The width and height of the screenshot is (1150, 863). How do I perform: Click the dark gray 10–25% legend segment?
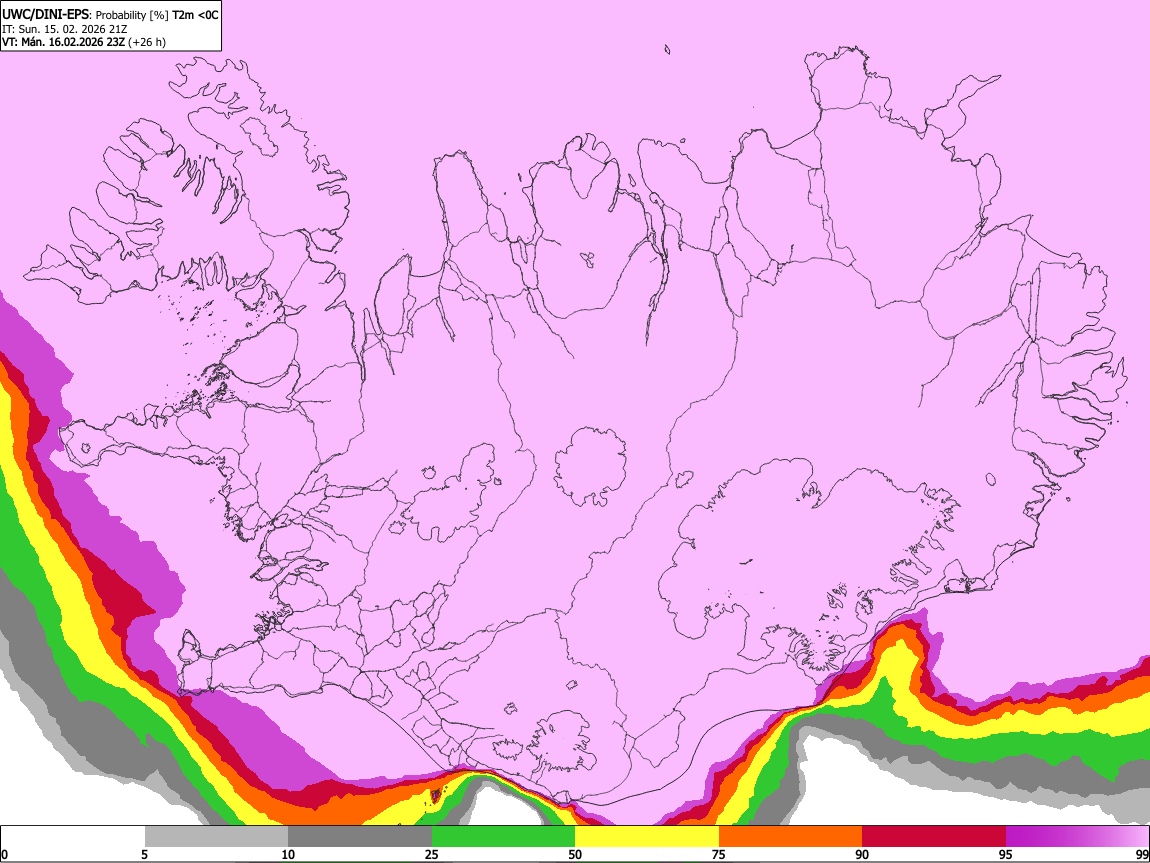tap(360, 837)
